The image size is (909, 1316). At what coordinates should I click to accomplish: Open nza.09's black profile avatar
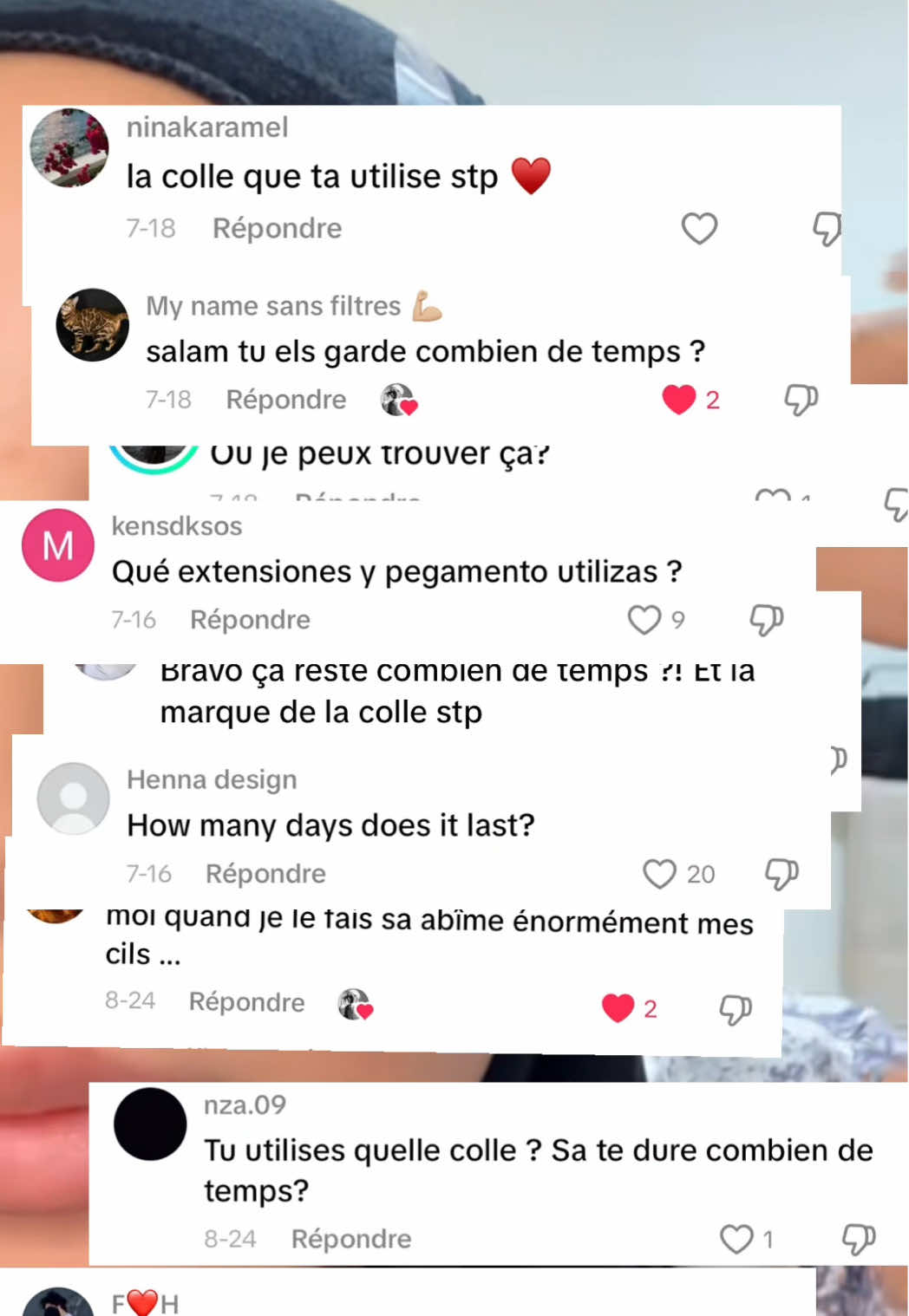[x=150, y=1124]
